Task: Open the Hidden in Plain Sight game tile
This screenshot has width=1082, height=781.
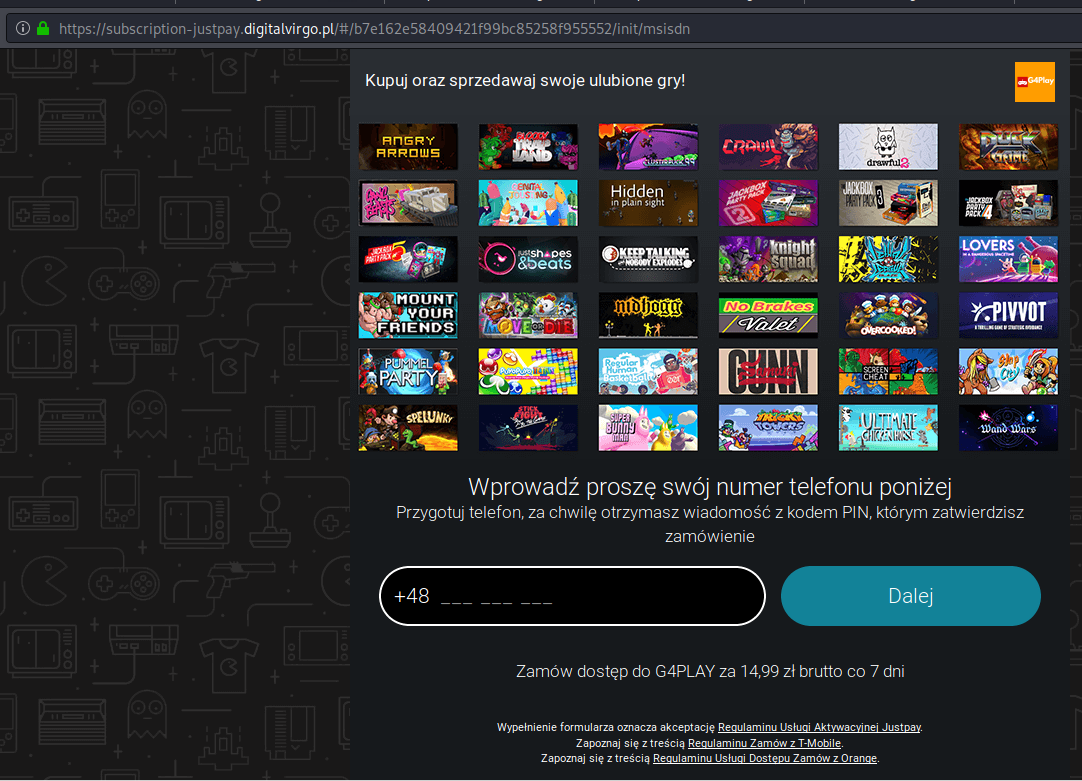Action: 648,203
